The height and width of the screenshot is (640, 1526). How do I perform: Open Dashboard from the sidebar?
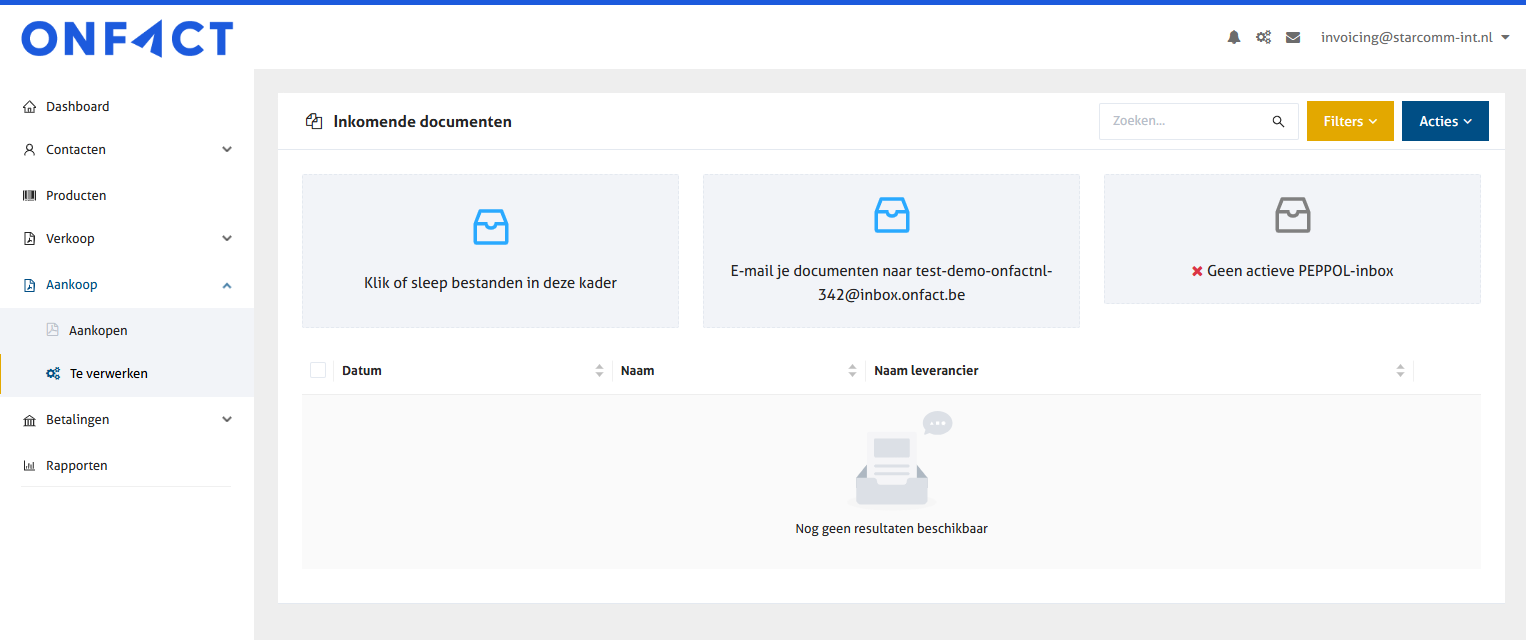(x=78, y=106)
